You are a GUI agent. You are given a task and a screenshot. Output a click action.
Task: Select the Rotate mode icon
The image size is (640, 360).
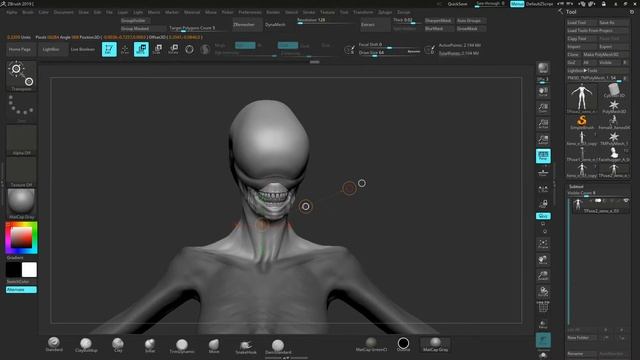pyautogui.click(x=173, y=49)
